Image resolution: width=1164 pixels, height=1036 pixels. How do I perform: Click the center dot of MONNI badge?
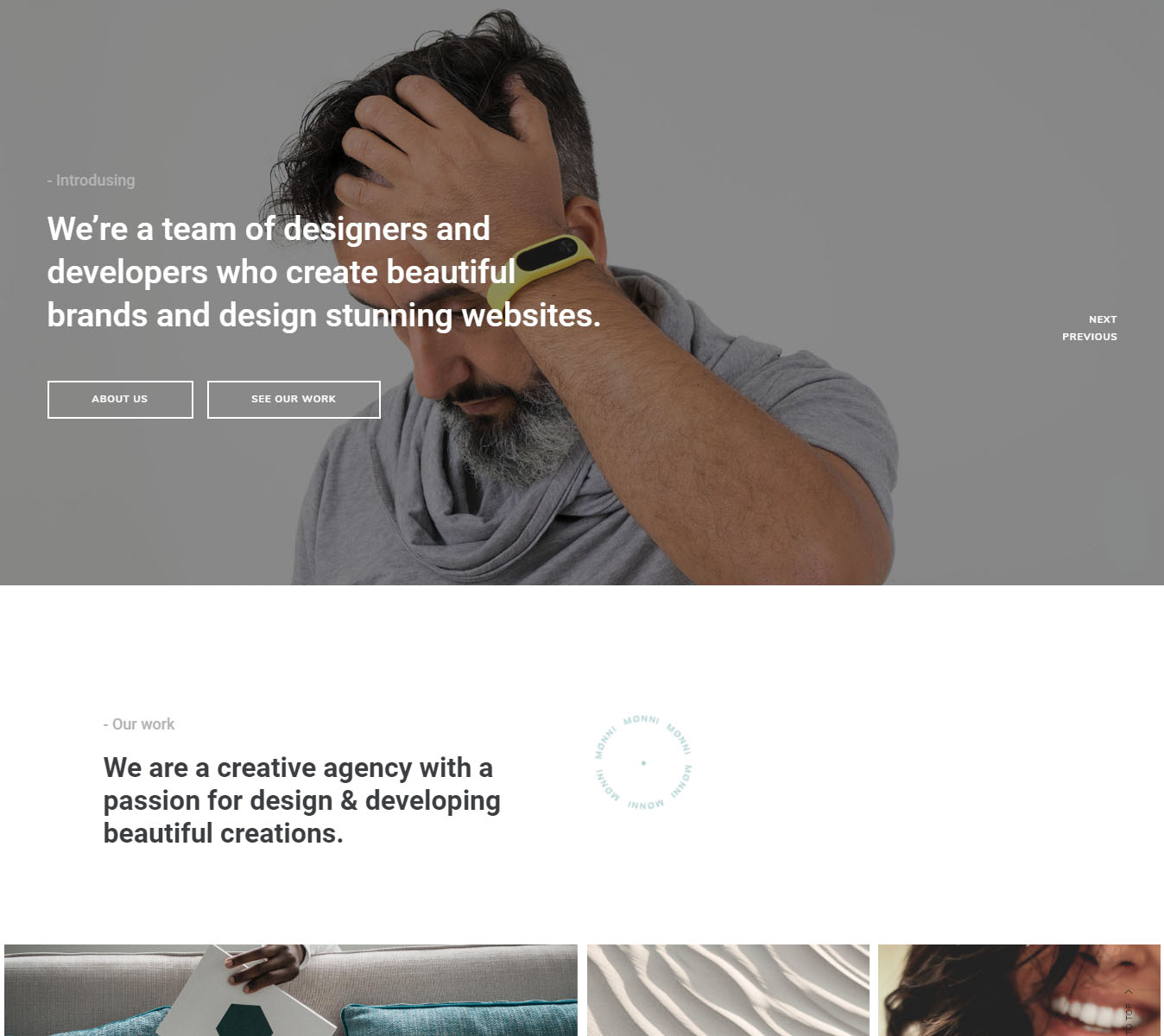[x=643, y=763]
